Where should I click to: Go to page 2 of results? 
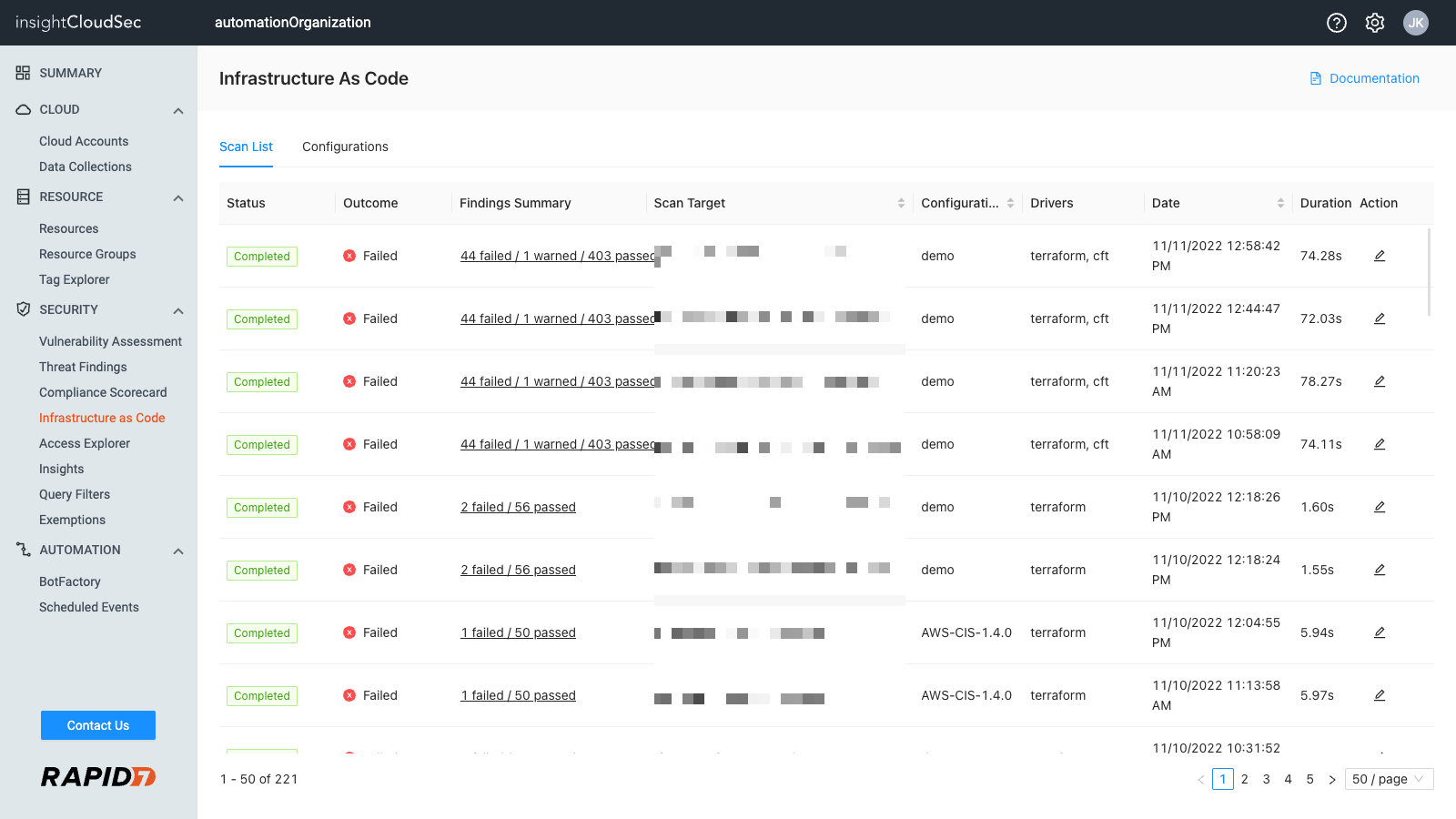1245,779
